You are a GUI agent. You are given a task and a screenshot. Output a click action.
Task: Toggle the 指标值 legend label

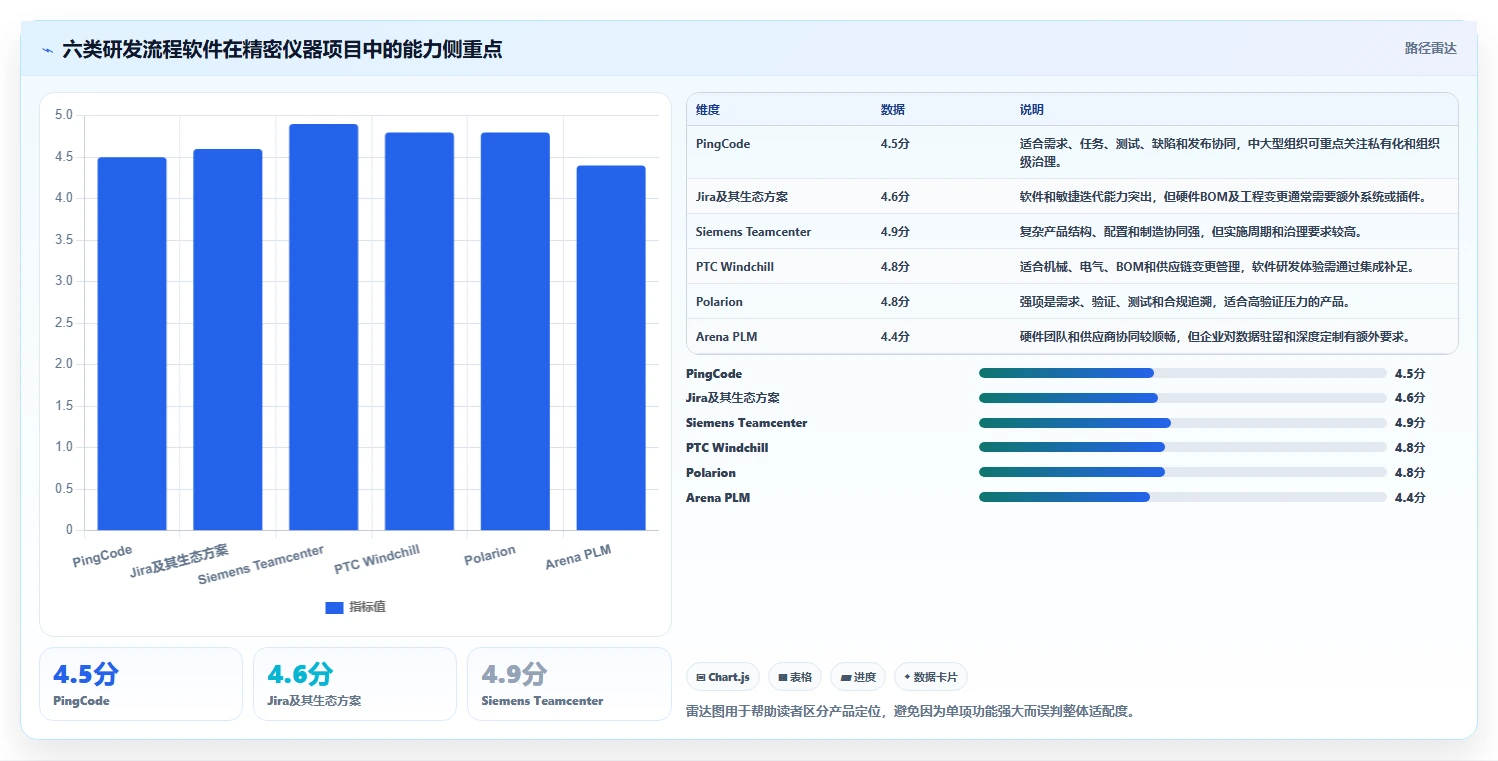[367, 608]
